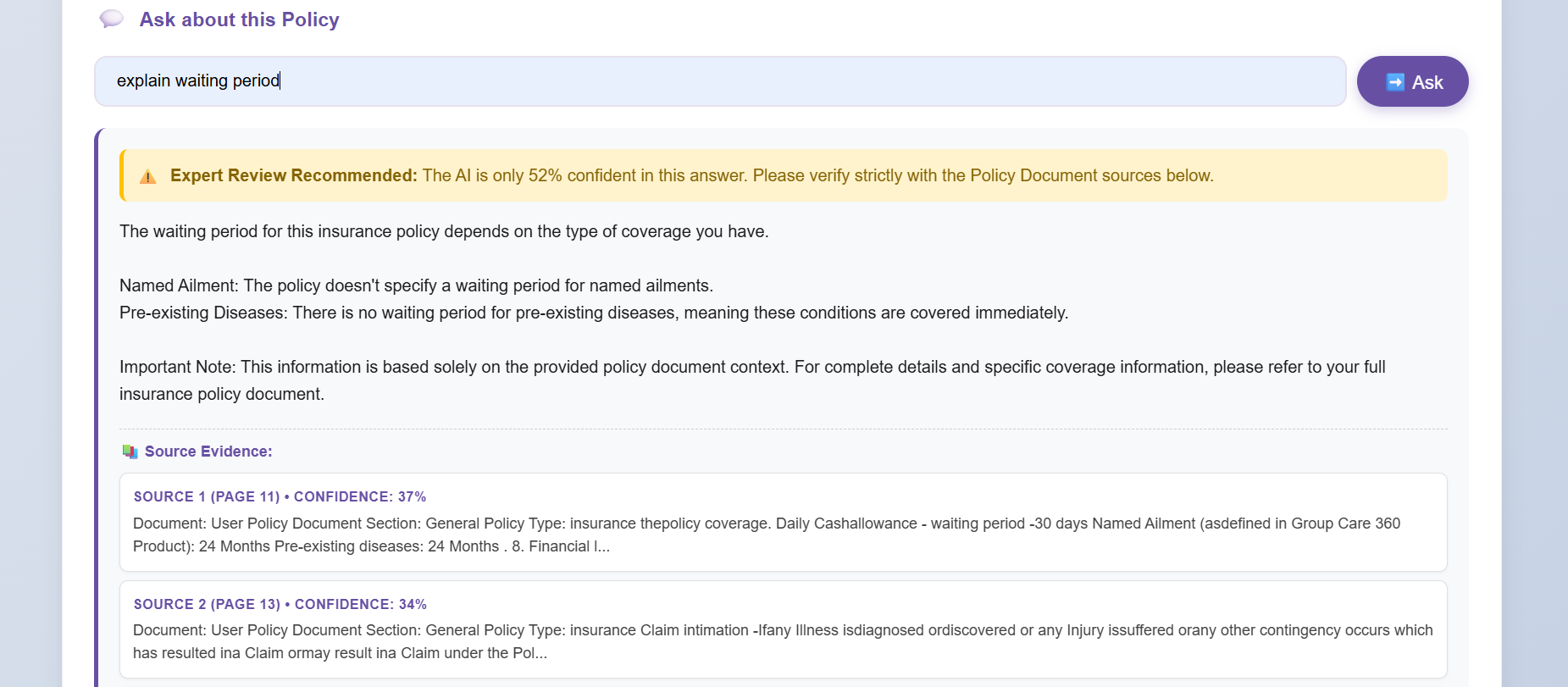
Task: Select the 'Ask about this Policy' heading
Action: [239, 19]
